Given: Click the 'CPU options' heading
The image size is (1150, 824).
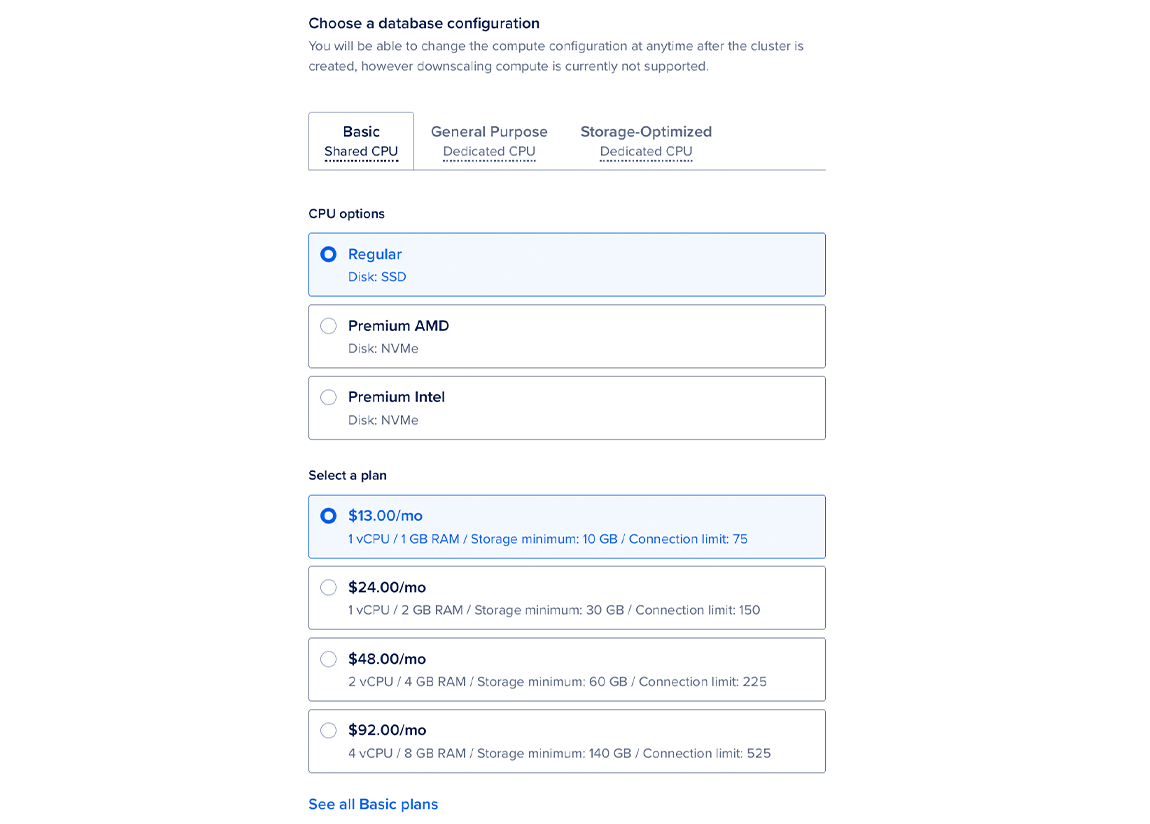Looking at the screenshot, I should 346,214.
